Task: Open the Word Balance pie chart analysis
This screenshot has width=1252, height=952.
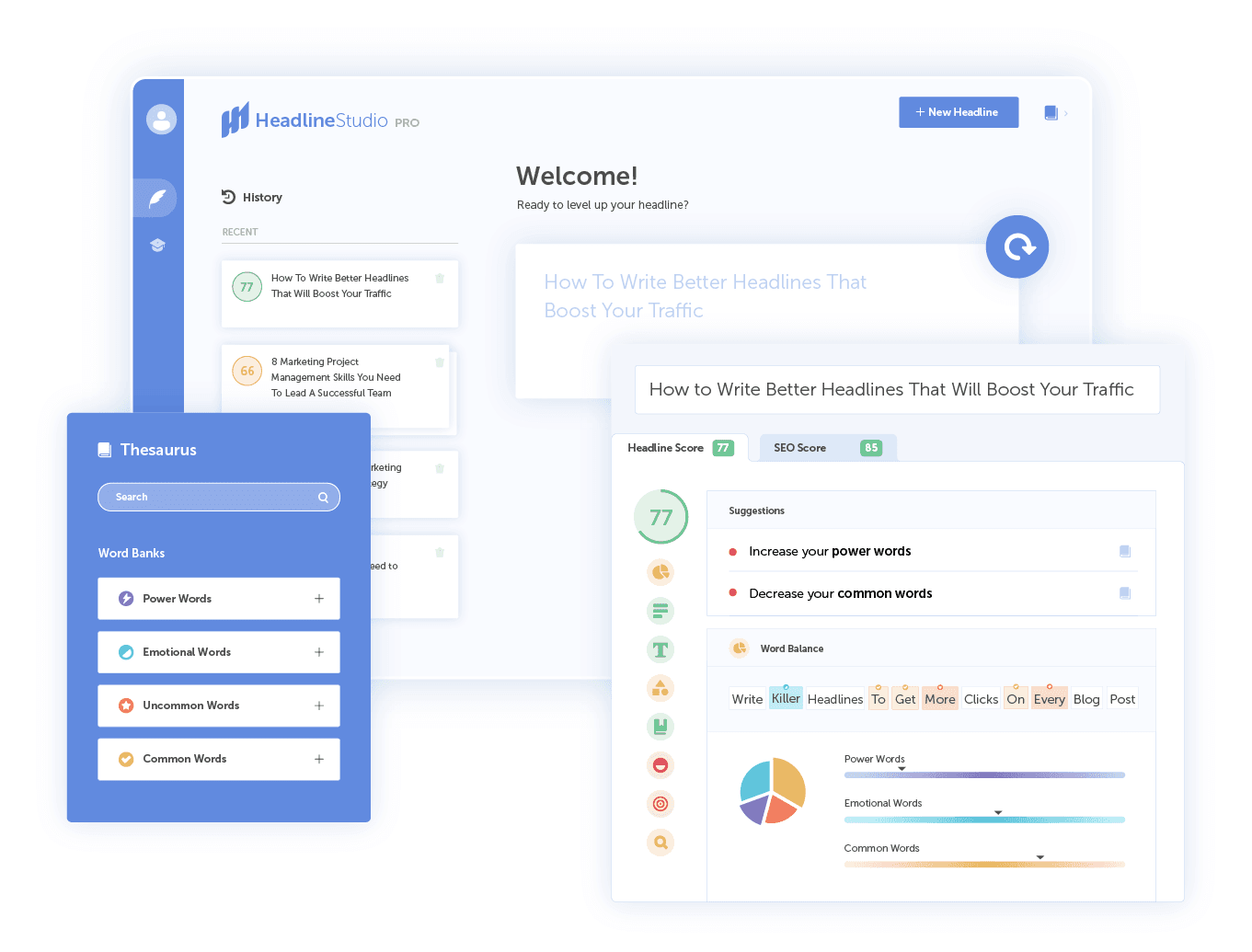Action: 660,572
